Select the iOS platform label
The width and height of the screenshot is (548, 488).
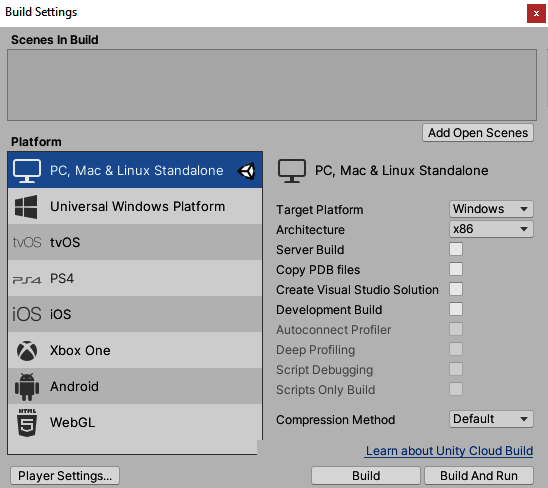[x=60, y=315]
